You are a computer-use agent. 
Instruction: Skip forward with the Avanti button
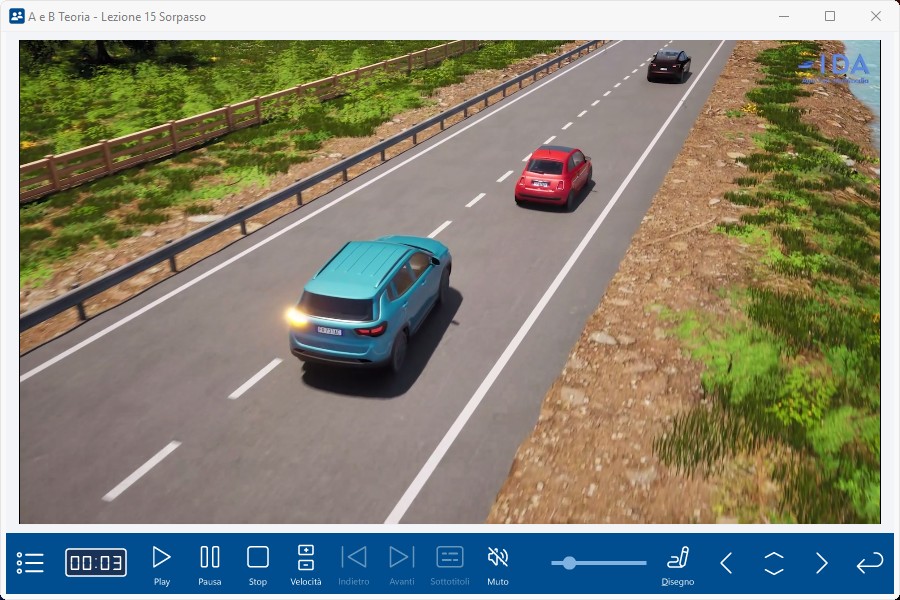[402, 564]
